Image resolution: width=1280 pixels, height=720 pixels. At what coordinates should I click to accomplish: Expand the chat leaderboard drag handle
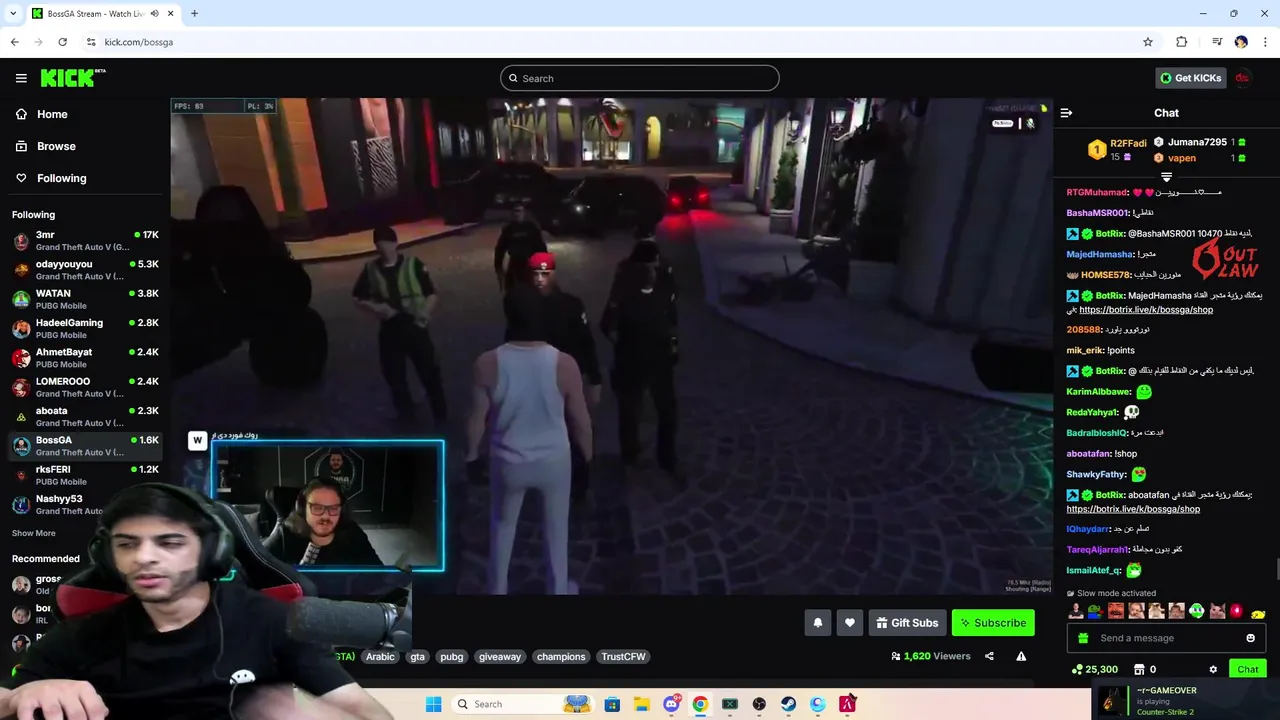pos(1166,176)
